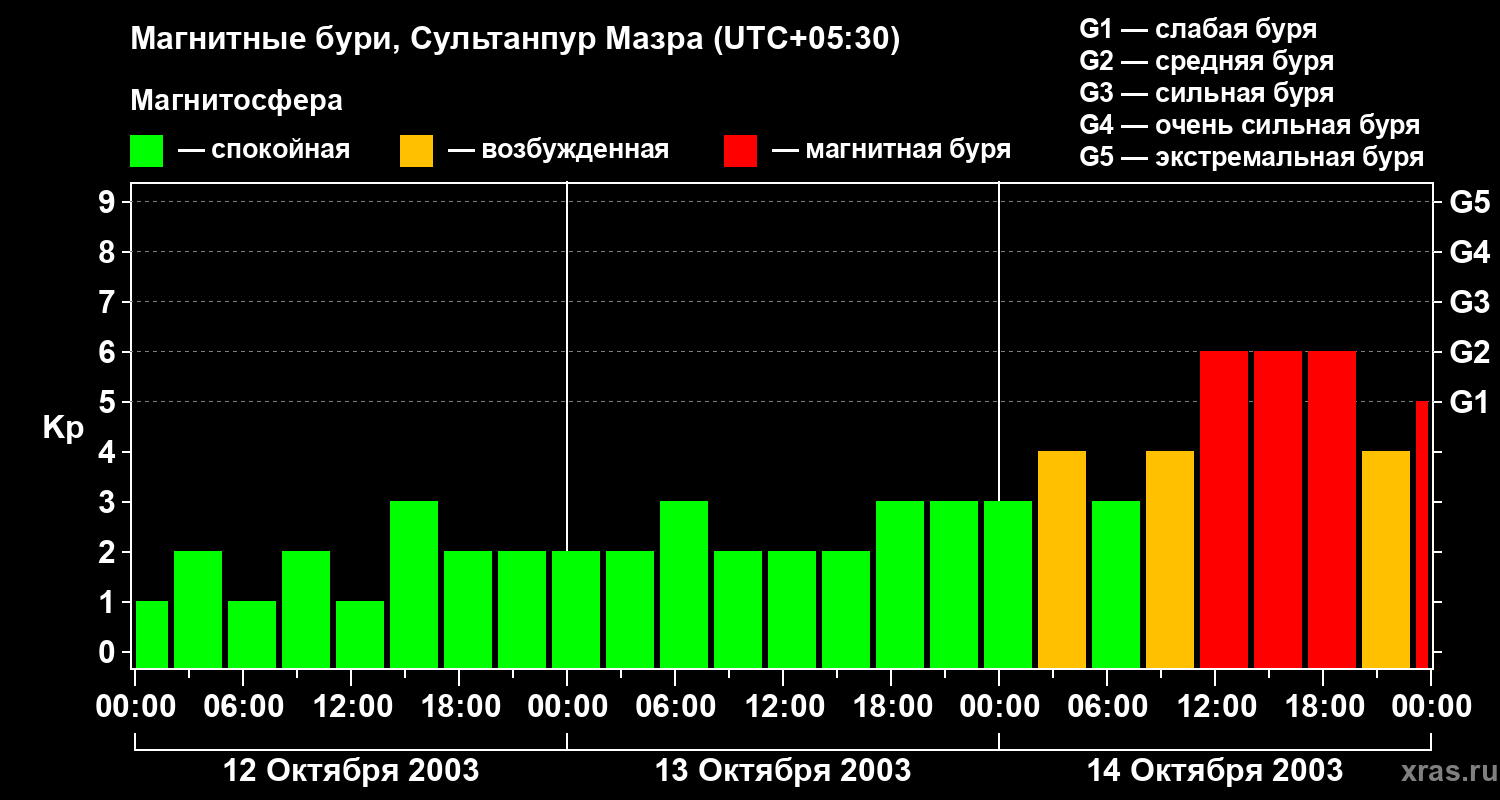Viewport: 1500px width, 800px height.
Task: Click the orange Kp 4 bar just after the red bars
Action: pyautogui.click(x=1386, y=559)
